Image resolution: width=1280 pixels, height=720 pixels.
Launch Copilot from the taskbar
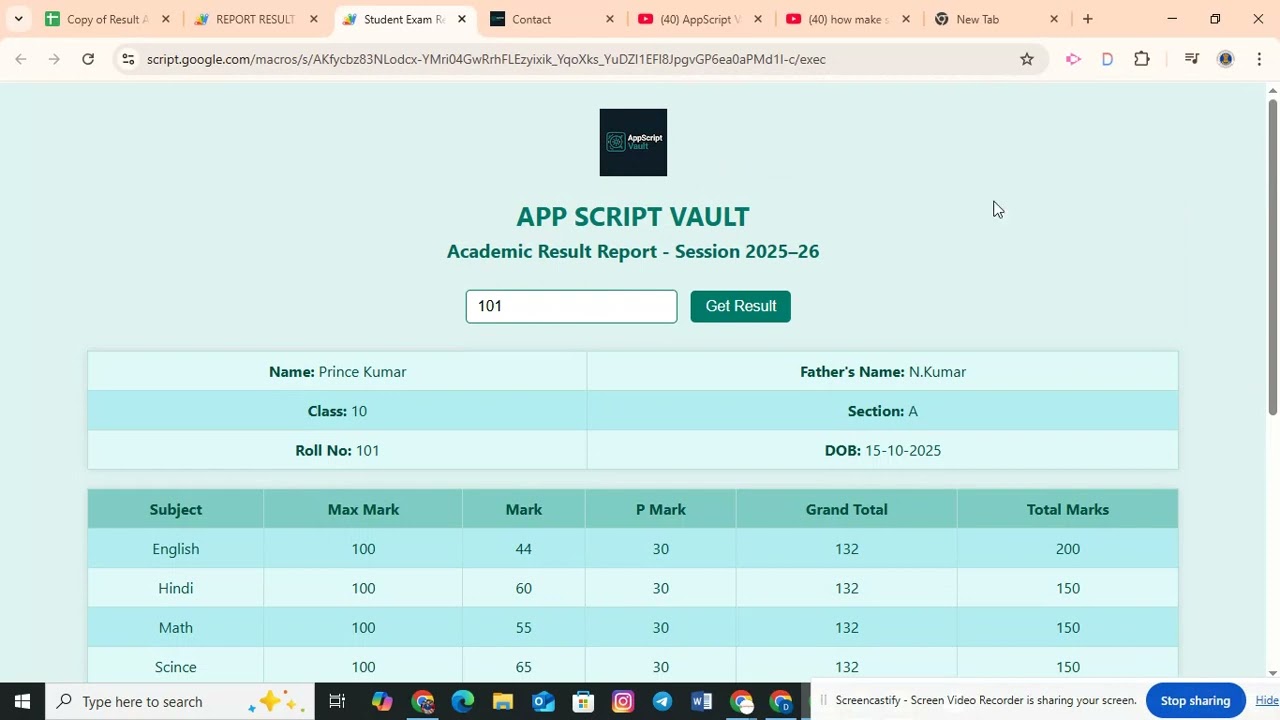(382, 701)
